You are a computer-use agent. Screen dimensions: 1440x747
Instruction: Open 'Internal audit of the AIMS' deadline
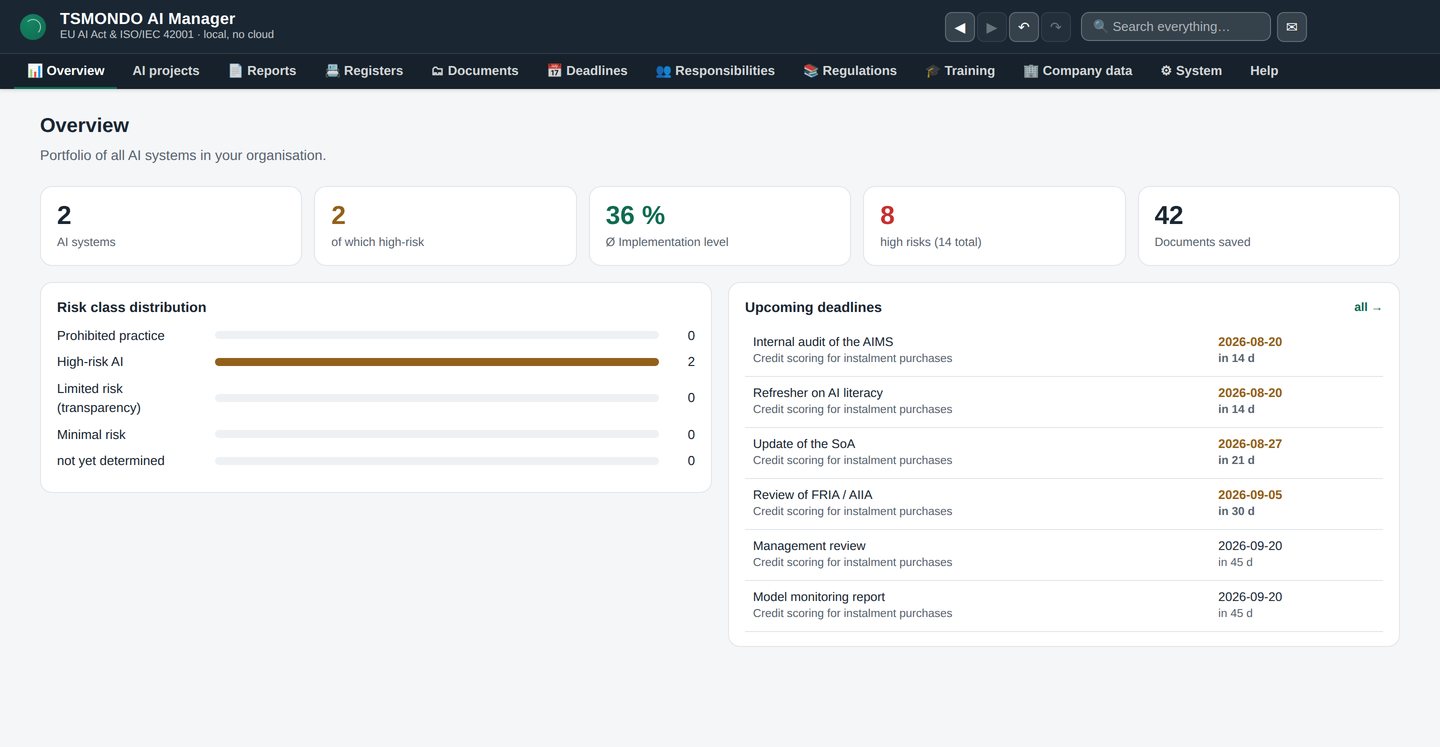[x=1064, y=351]
